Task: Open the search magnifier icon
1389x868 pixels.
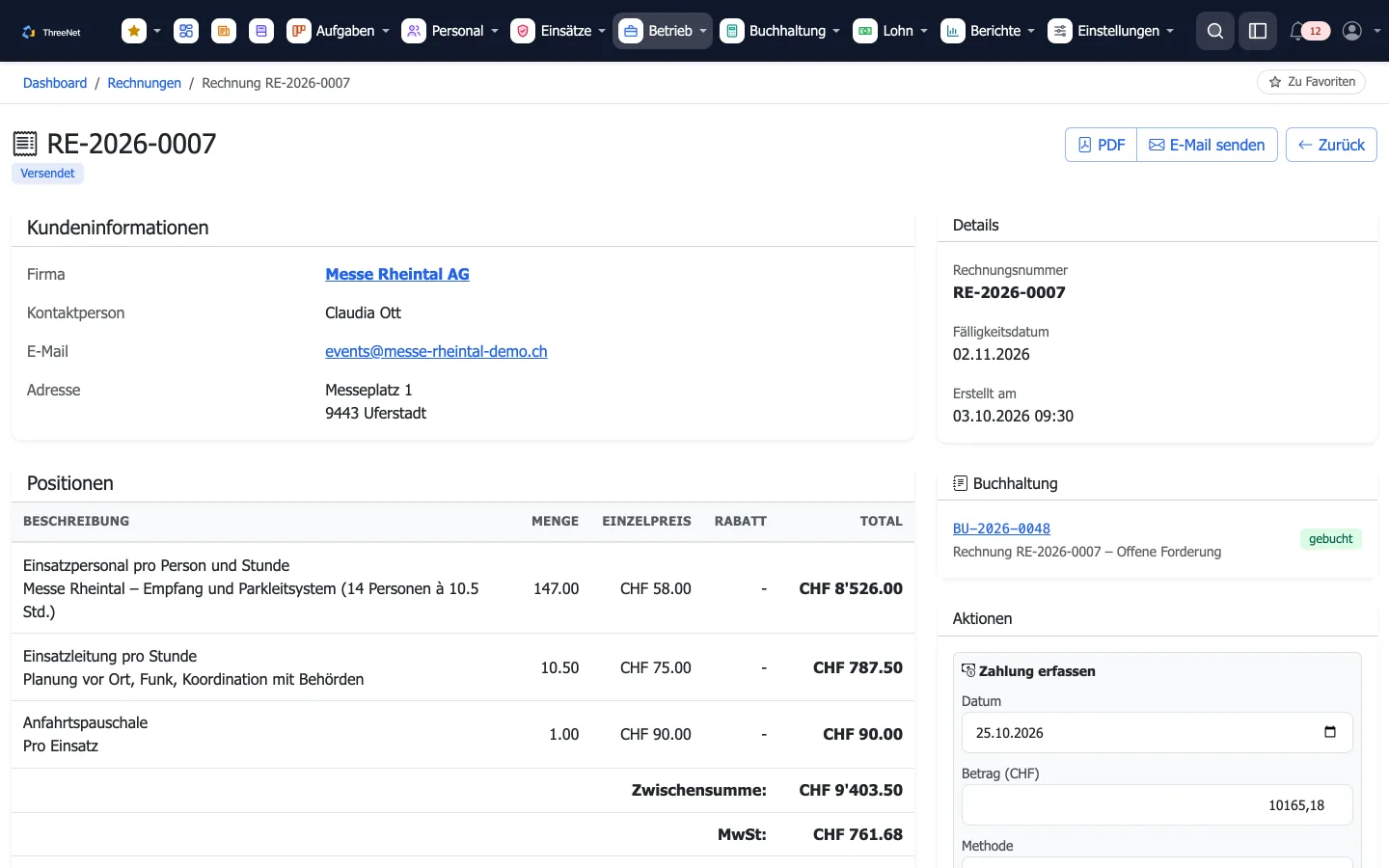Action: tap(1215, 31)
